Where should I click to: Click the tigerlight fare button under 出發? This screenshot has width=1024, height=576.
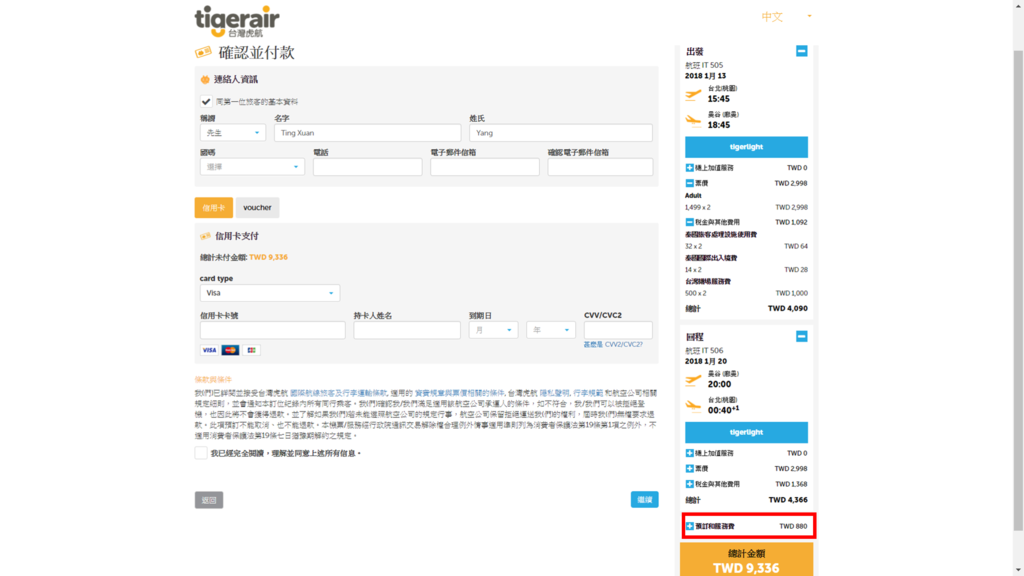tap(746, 147)
